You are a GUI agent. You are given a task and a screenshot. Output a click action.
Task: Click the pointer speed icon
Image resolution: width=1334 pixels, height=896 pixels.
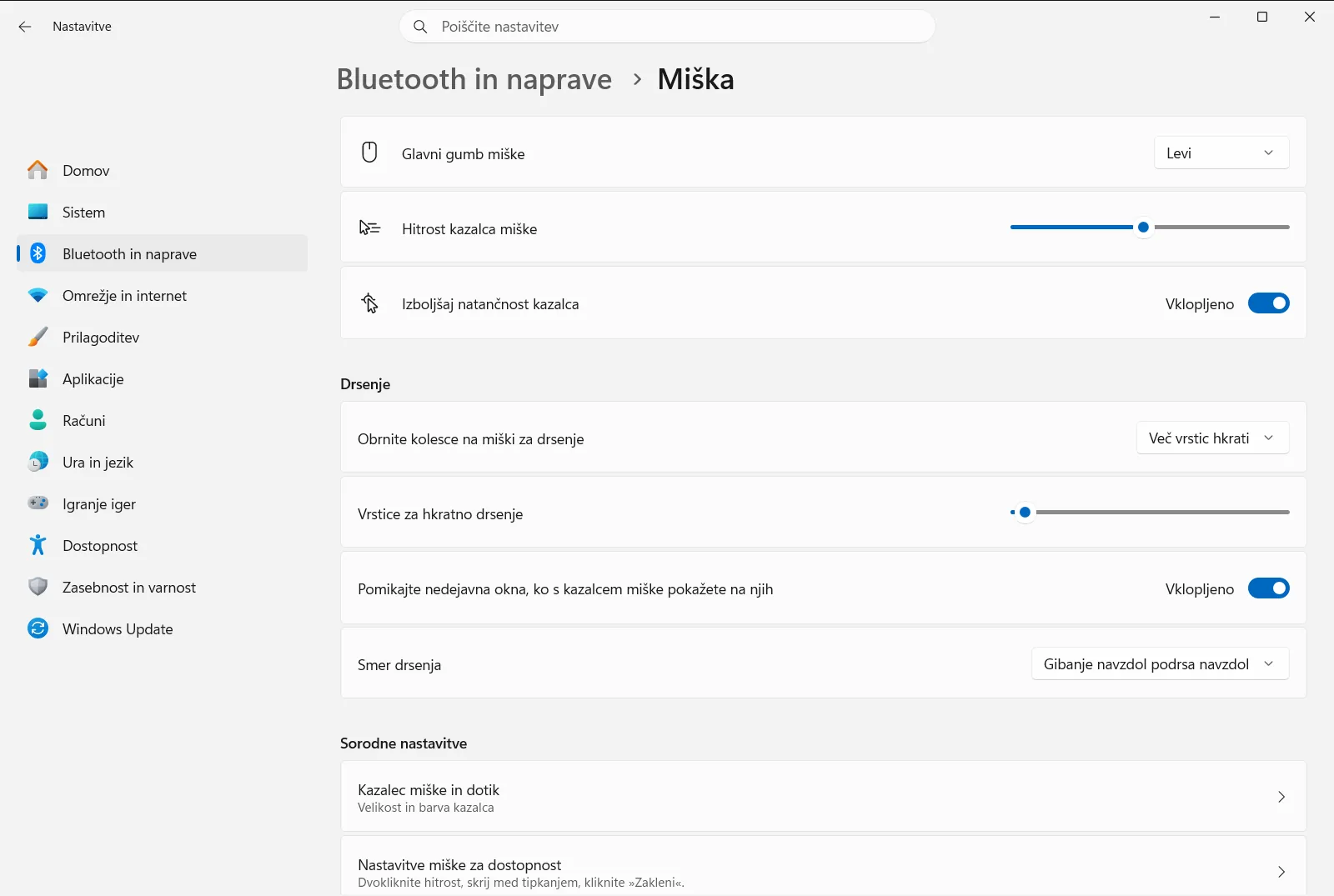pos(369,228)
